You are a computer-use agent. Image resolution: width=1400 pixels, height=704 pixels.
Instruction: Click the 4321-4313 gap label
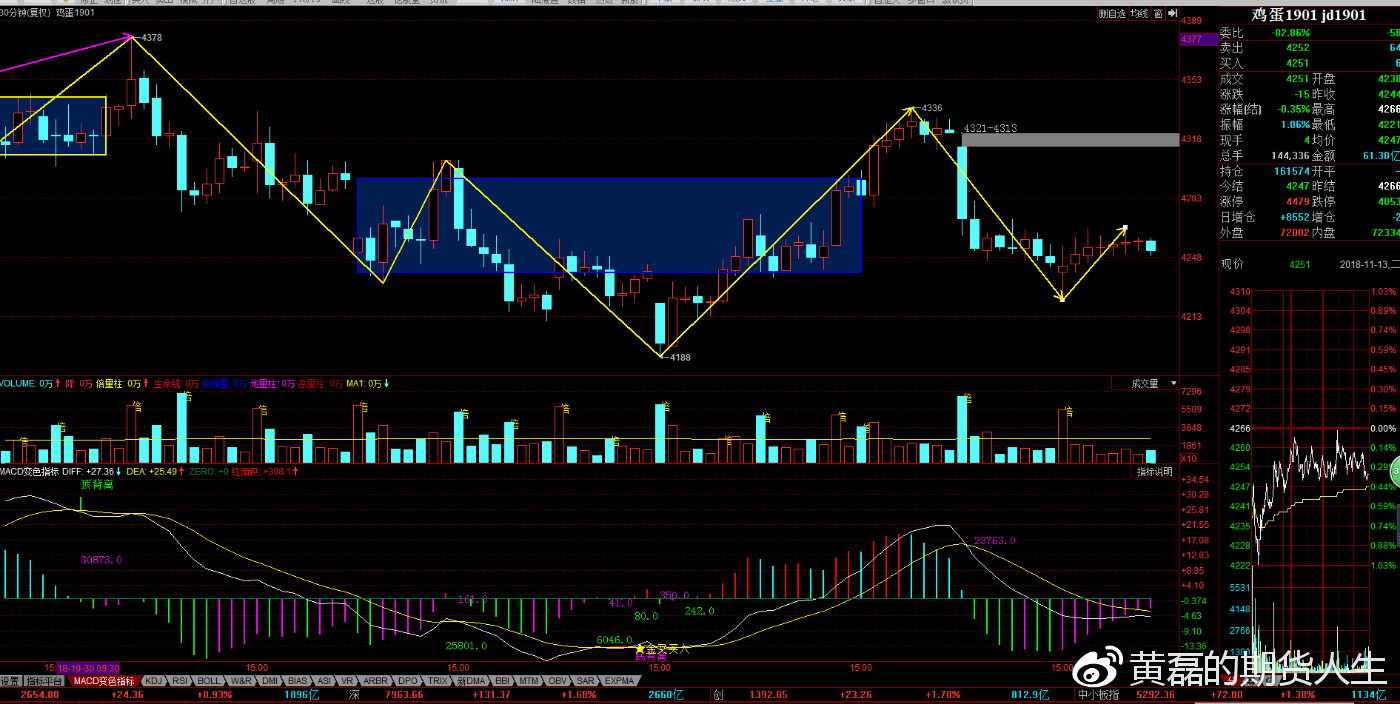click(989, 128)
